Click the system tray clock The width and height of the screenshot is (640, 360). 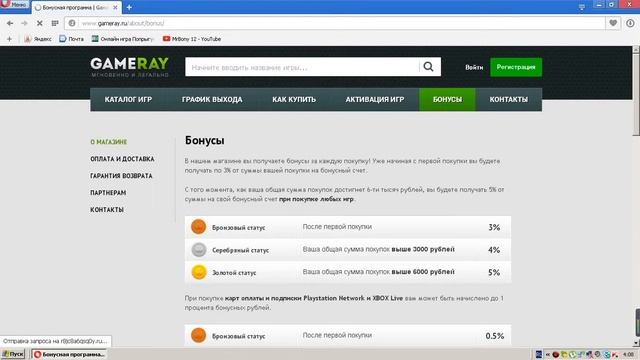pos(629,355)
